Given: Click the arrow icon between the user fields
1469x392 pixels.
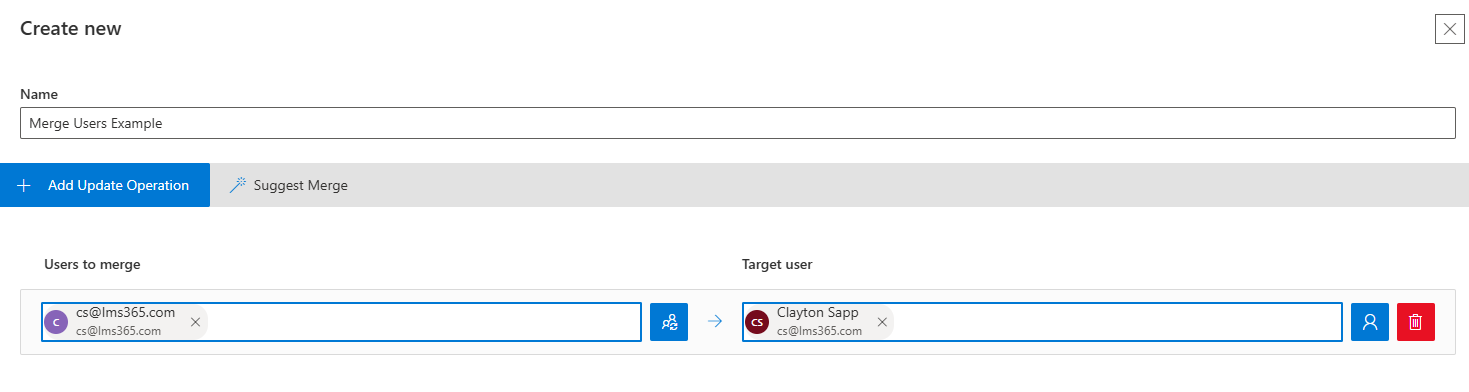Looking at the screenshot, I should point(714,322).
